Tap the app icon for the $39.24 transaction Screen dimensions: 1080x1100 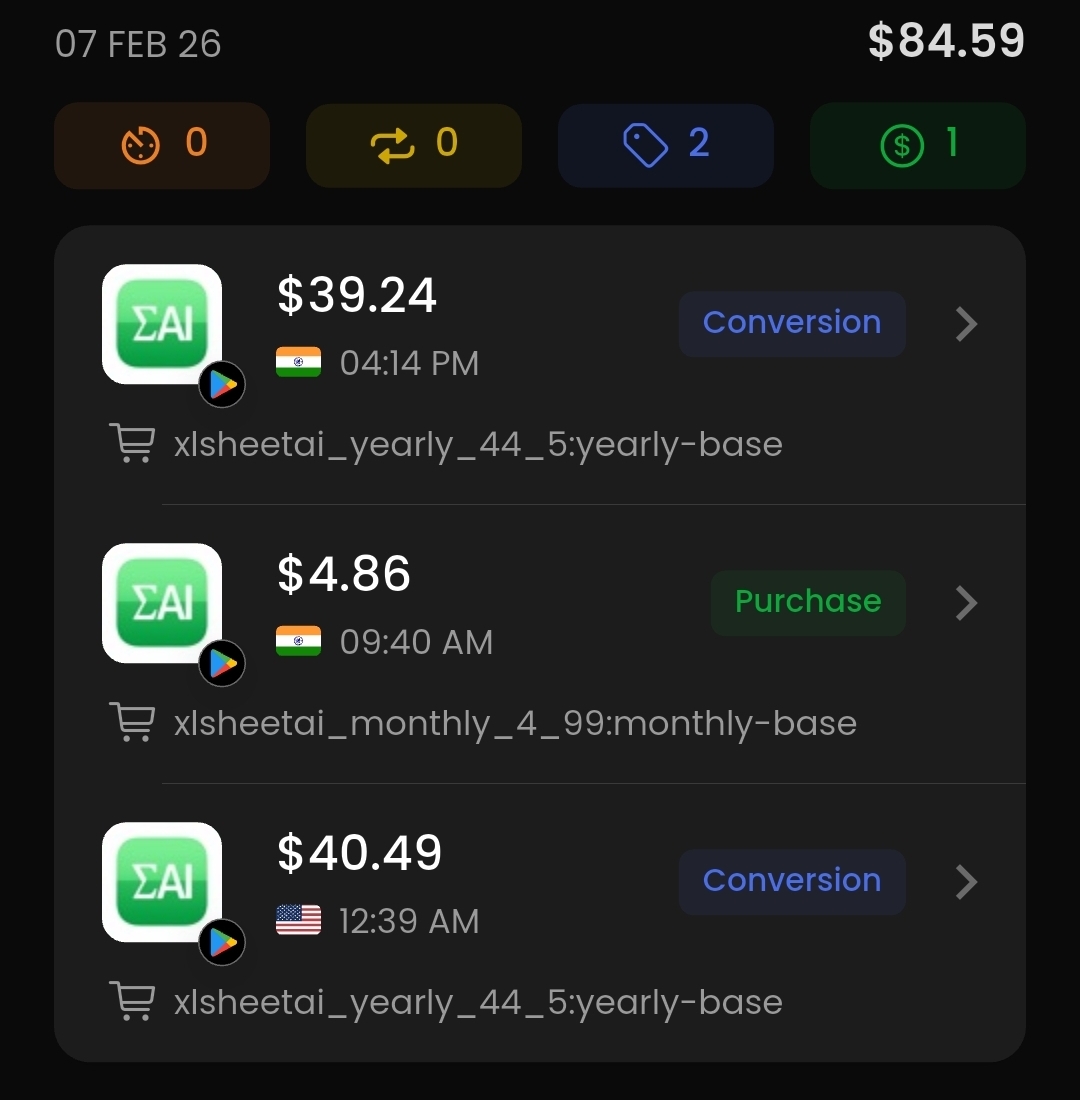(162, 324)
